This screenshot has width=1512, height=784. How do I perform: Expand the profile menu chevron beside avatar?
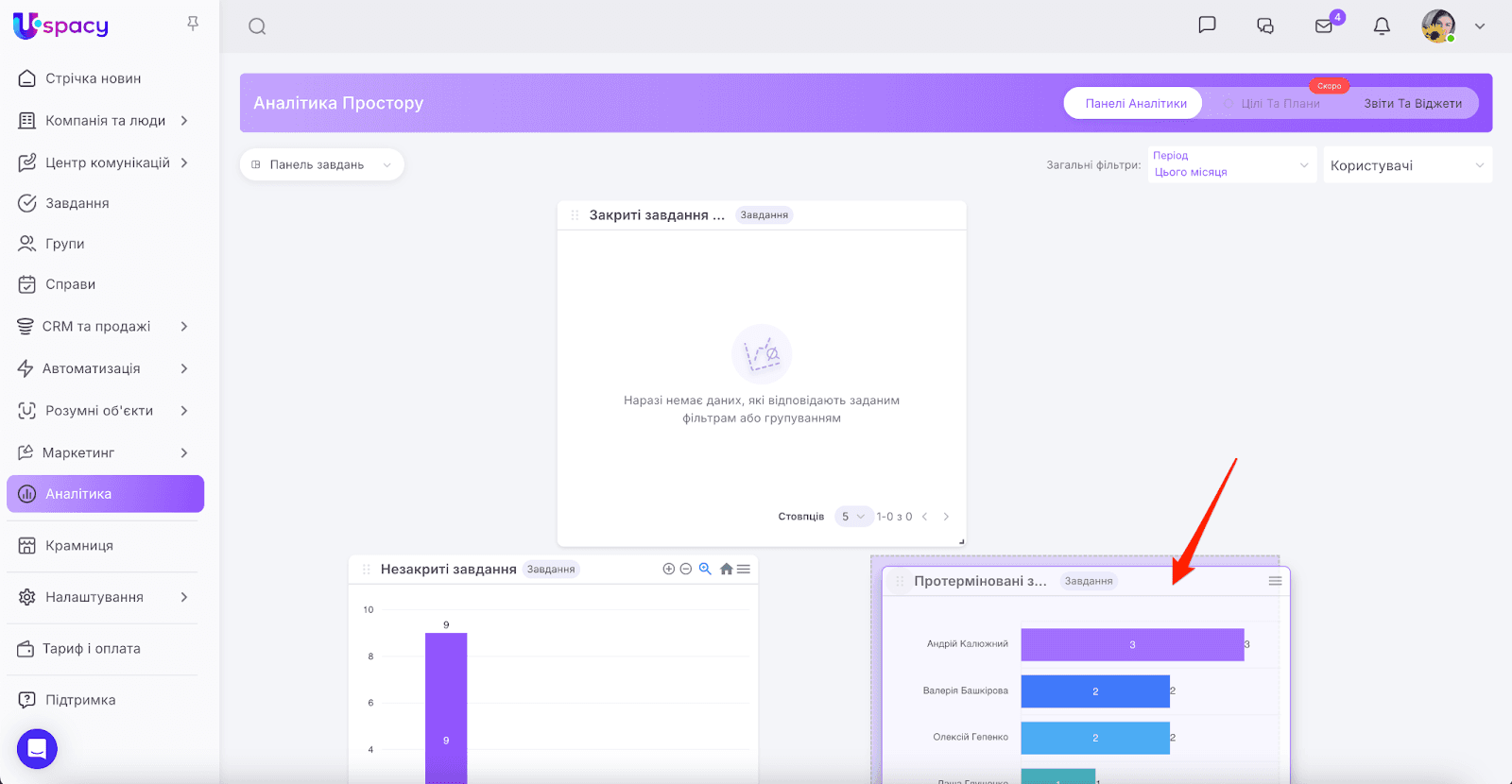1480,26
